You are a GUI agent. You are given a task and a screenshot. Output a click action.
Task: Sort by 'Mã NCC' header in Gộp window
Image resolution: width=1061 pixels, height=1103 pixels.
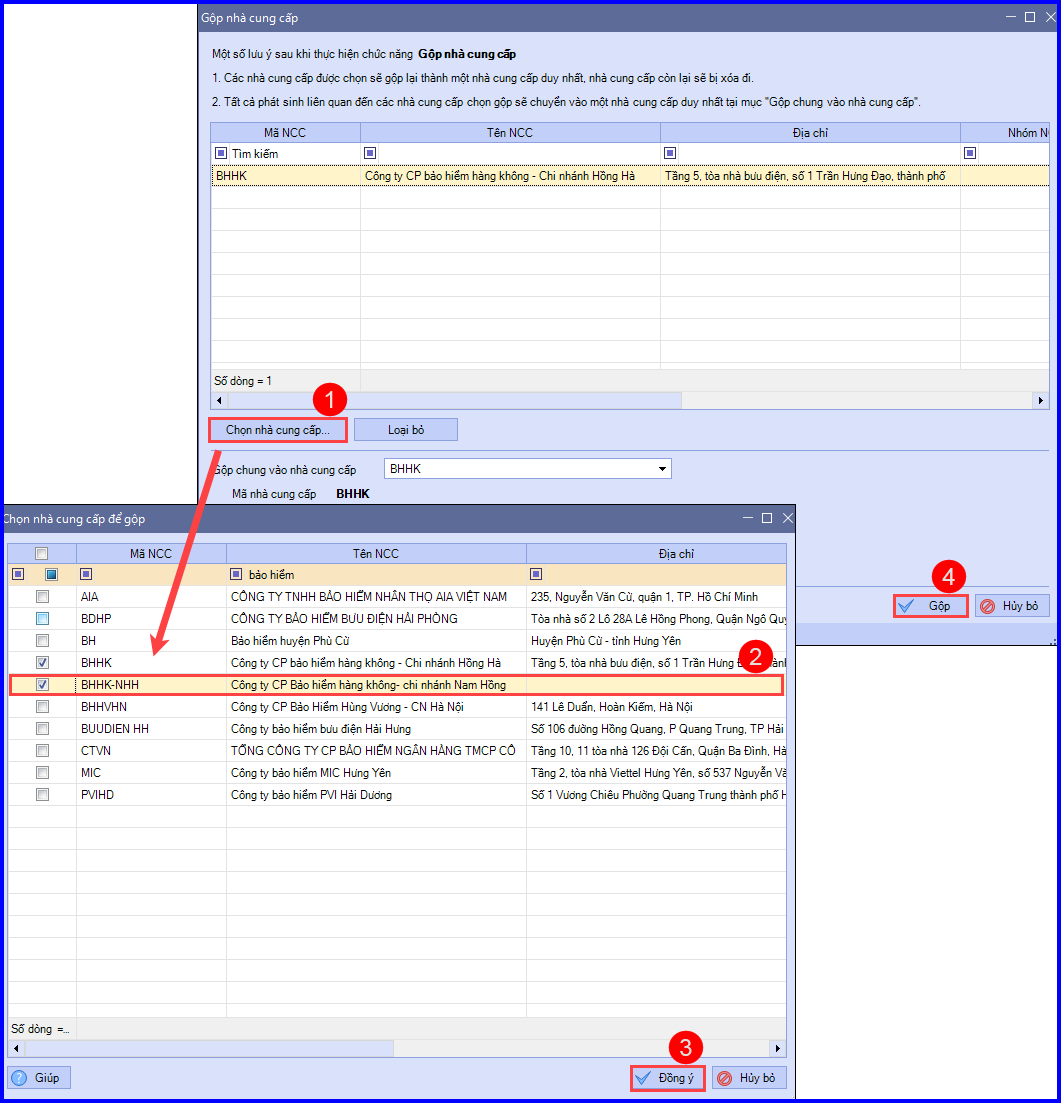pos(285,133)
